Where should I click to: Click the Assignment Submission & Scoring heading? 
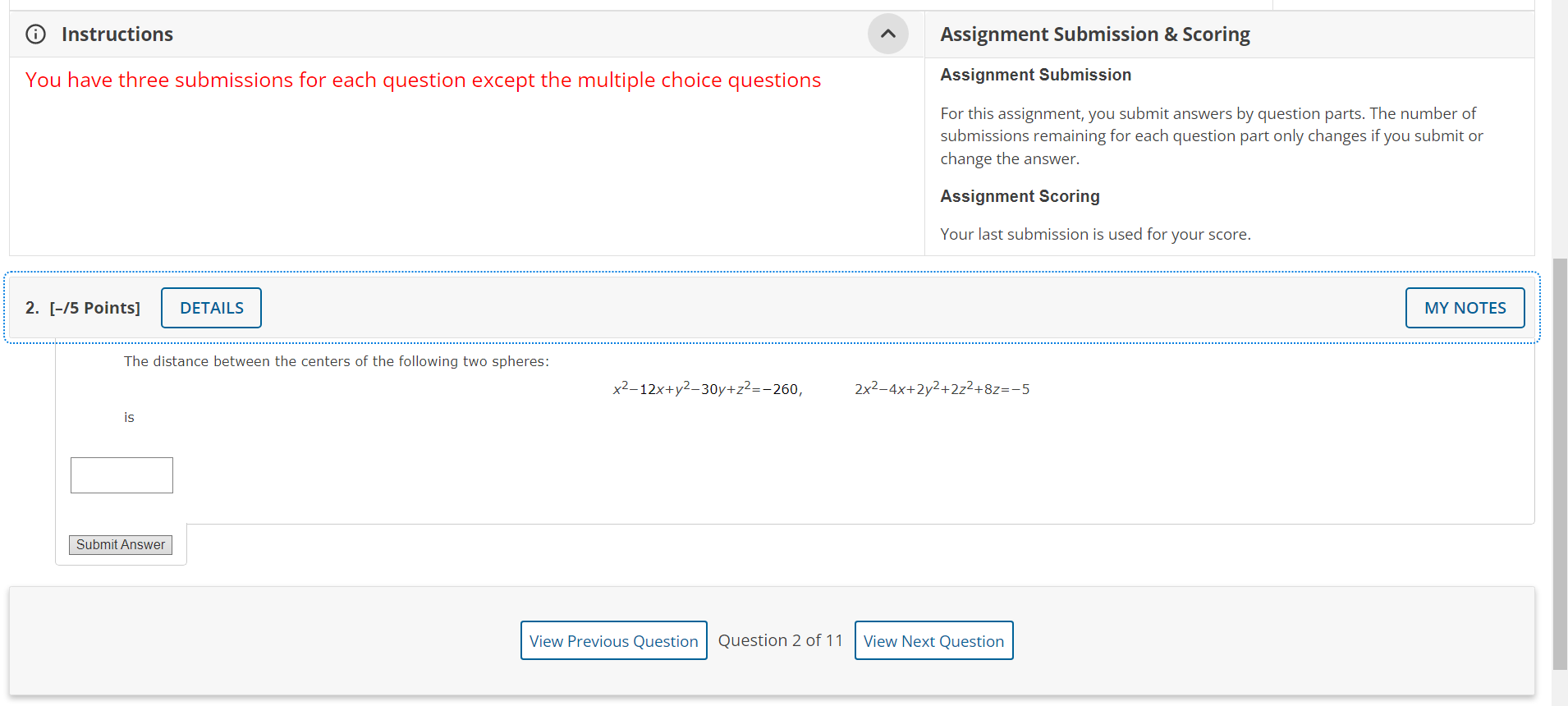point(1094,34)
